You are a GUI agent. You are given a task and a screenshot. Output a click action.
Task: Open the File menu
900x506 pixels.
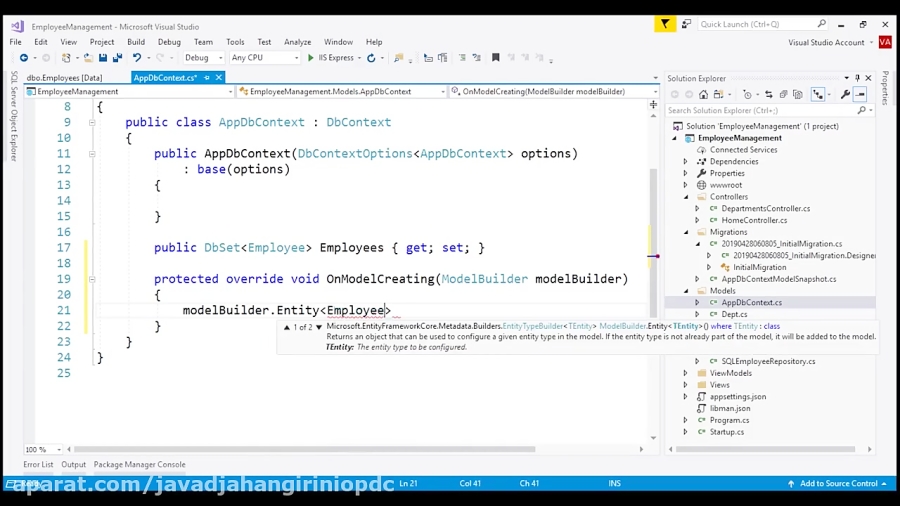[15, 42]
